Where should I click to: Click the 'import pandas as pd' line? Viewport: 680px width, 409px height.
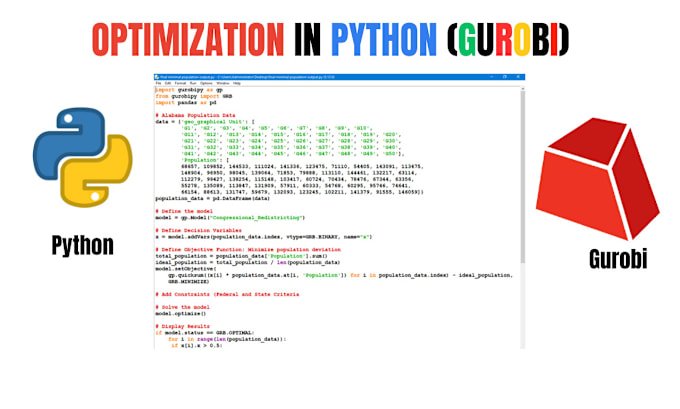[186, 103]
